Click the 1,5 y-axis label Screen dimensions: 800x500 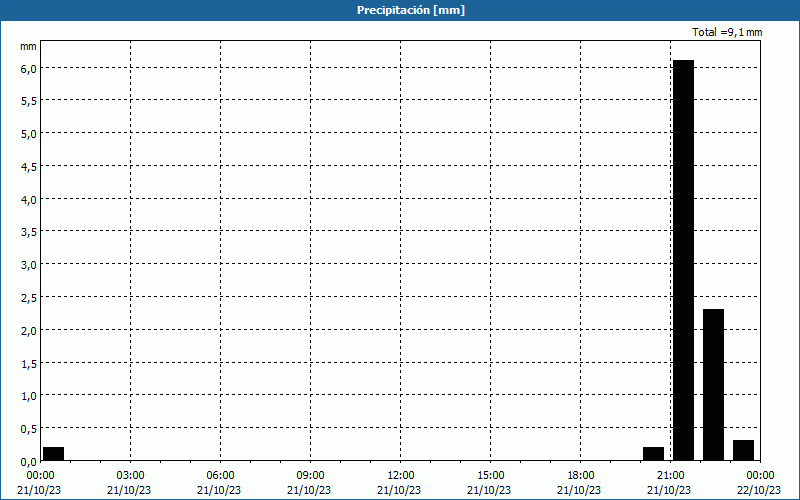point(29,364)
